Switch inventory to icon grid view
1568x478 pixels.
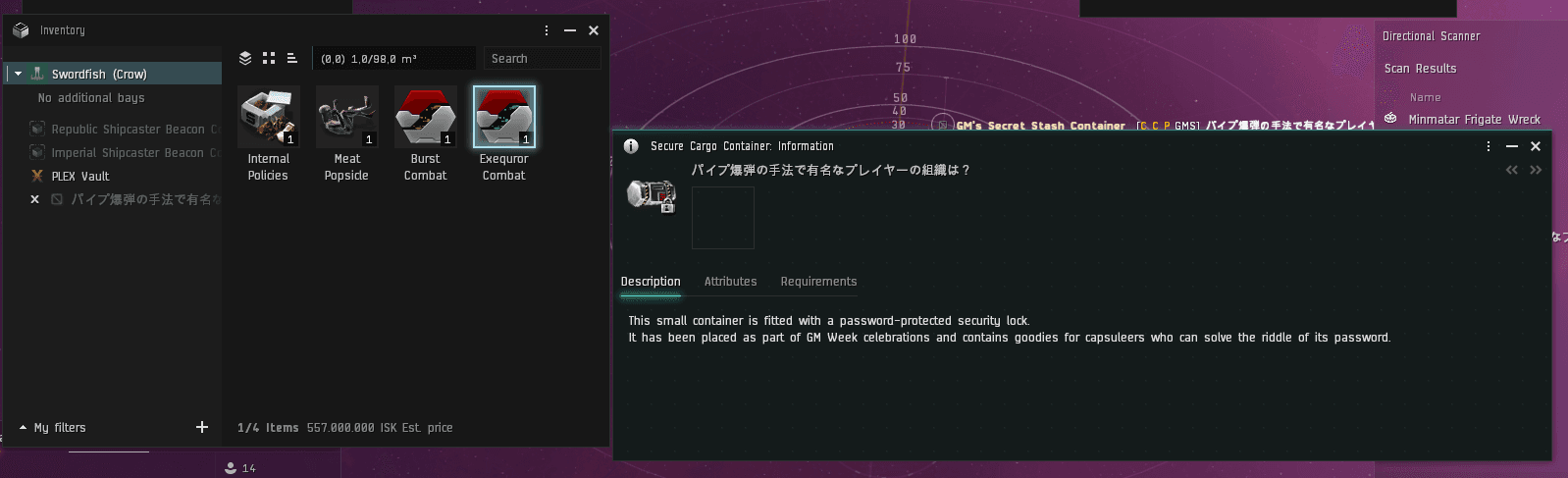(269, 59)
